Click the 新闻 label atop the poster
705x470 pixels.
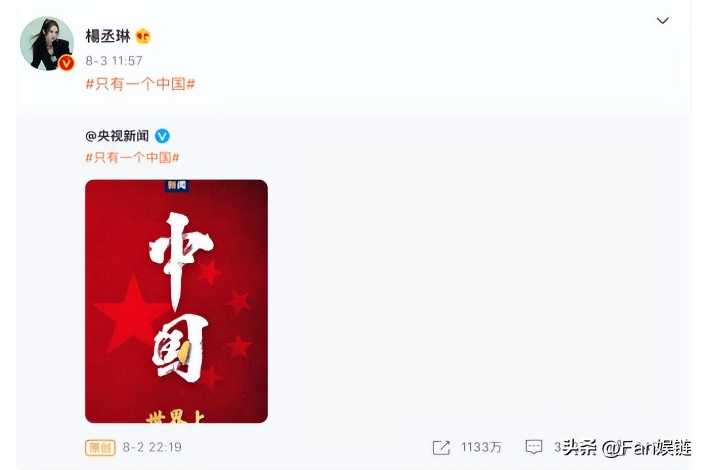[x=177, y=185]
